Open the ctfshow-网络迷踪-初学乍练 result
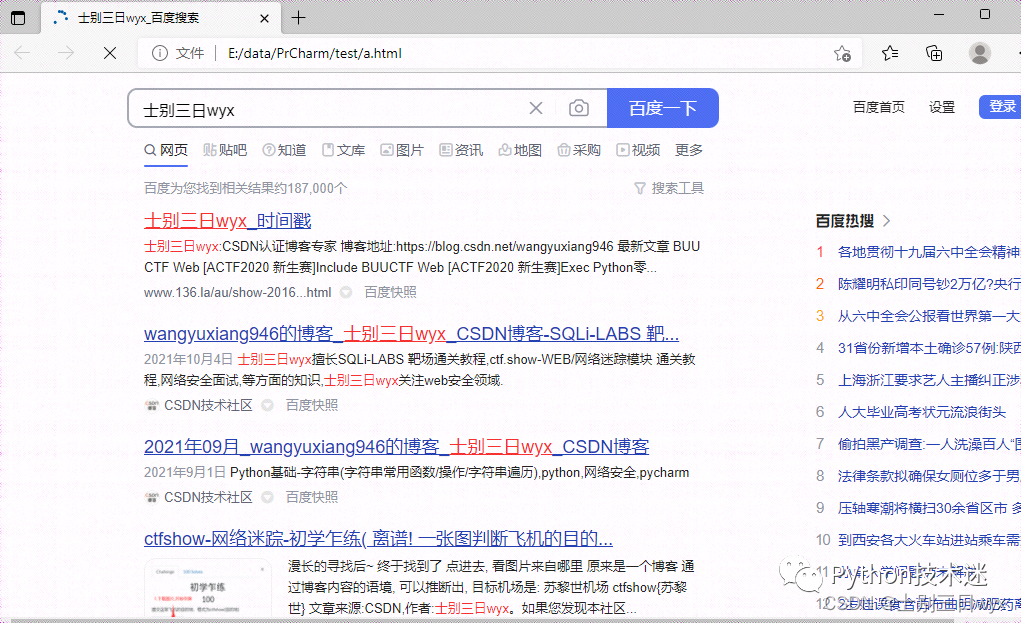The height and width of the screenshot is (623, 1021). [x=378, y=538]
